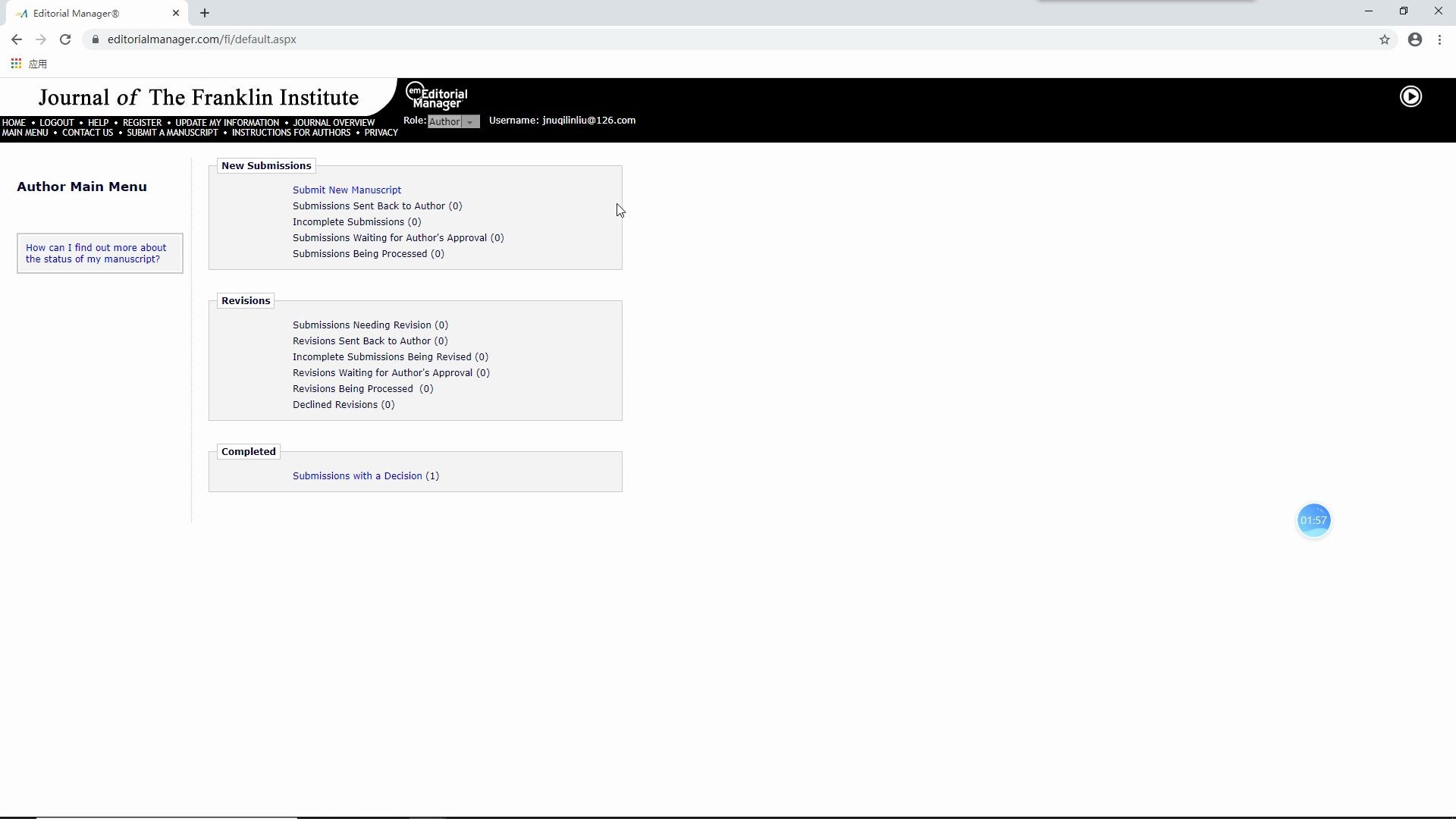Open JOURNAL OVERVIEW in the navigation
The image size is (1456, 819).
pyautogui.click(x=334, y=123)
